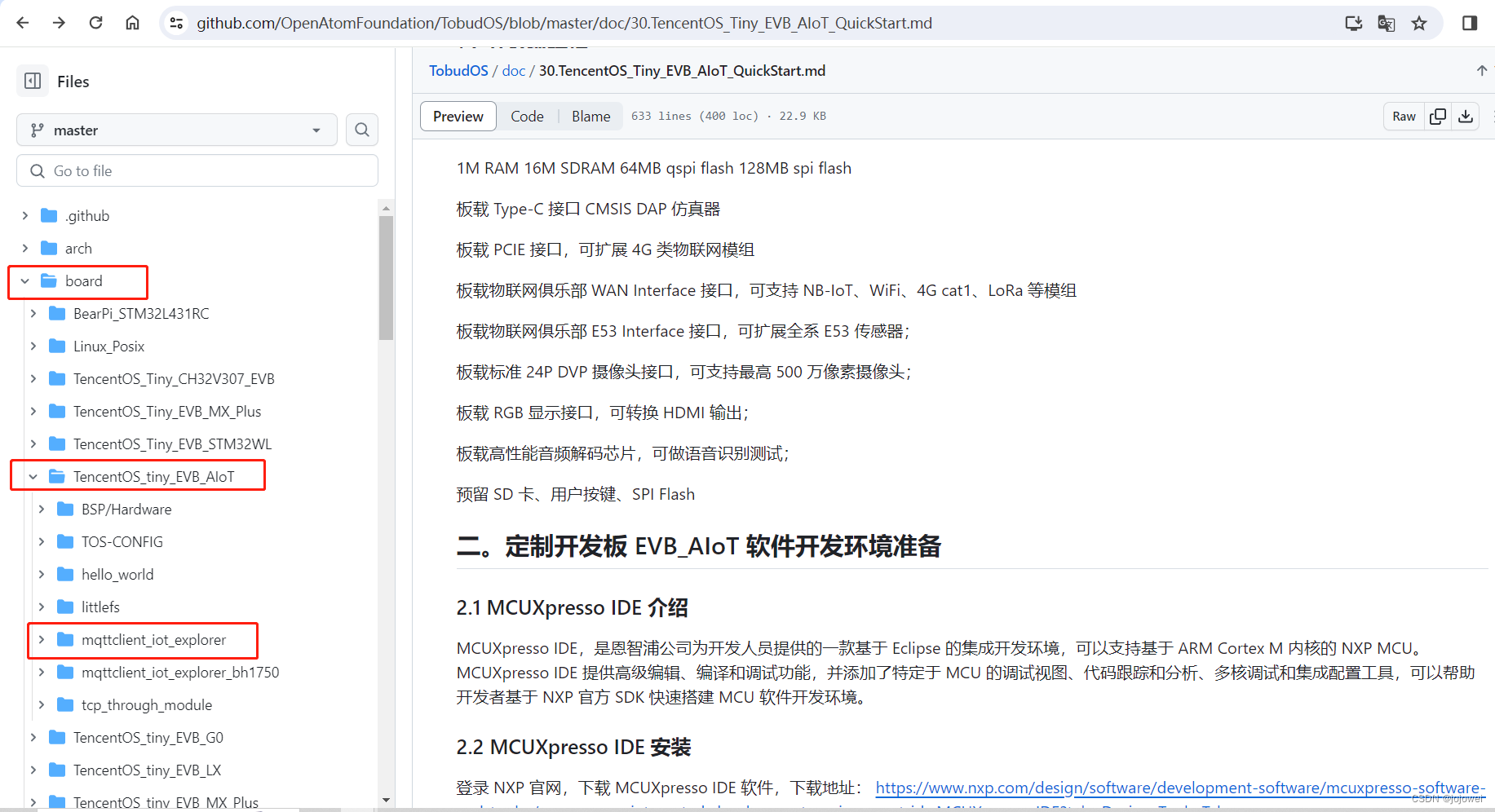Expand .github folder chevron
Image resolution: width=1495 pixels, height=812 pixels.
coord(24,215)
